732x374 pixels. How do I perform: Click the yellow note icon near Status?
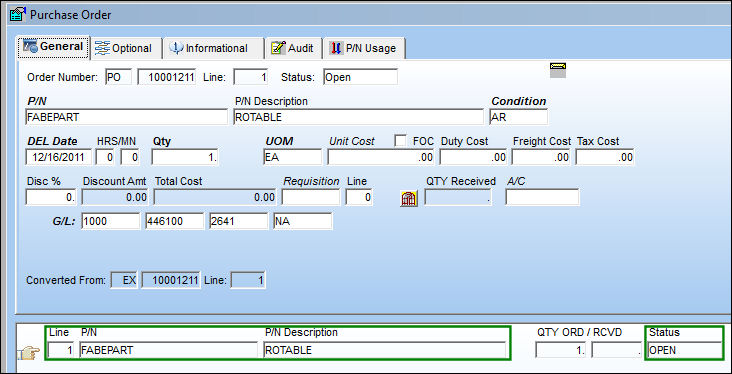point(558,70)
